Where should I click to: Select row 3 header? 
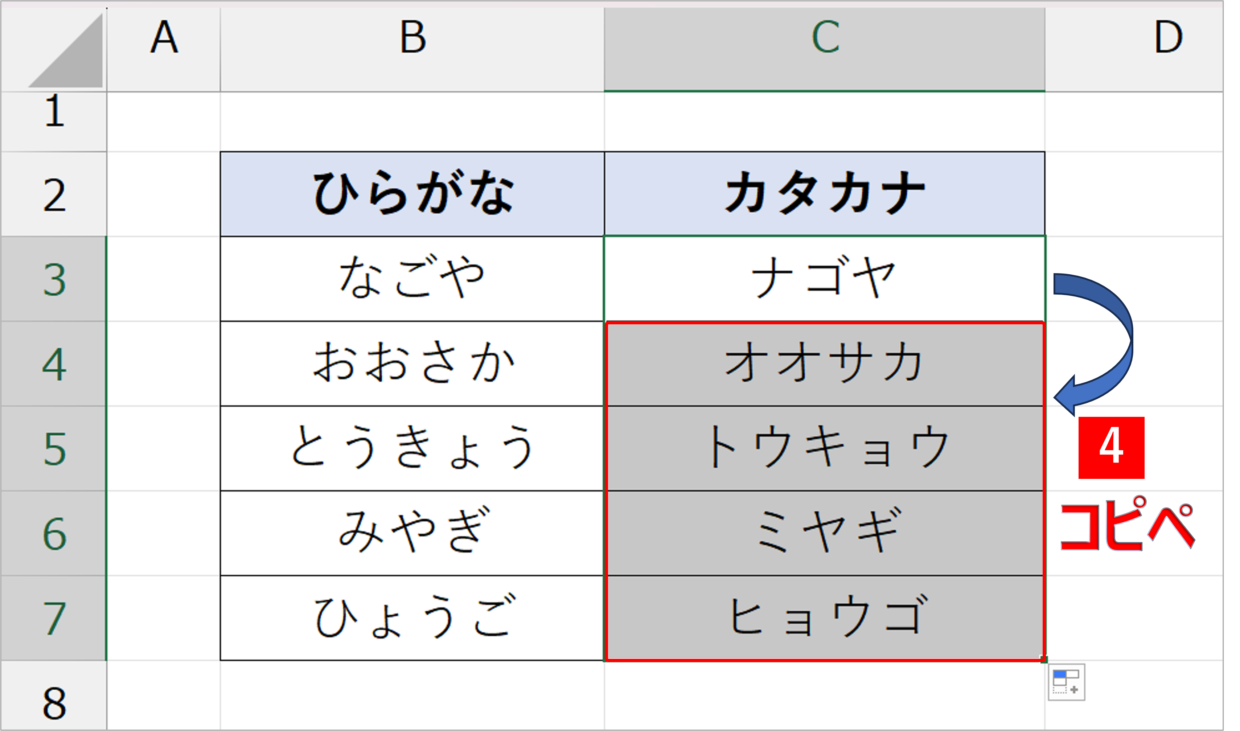coord(54,279)
